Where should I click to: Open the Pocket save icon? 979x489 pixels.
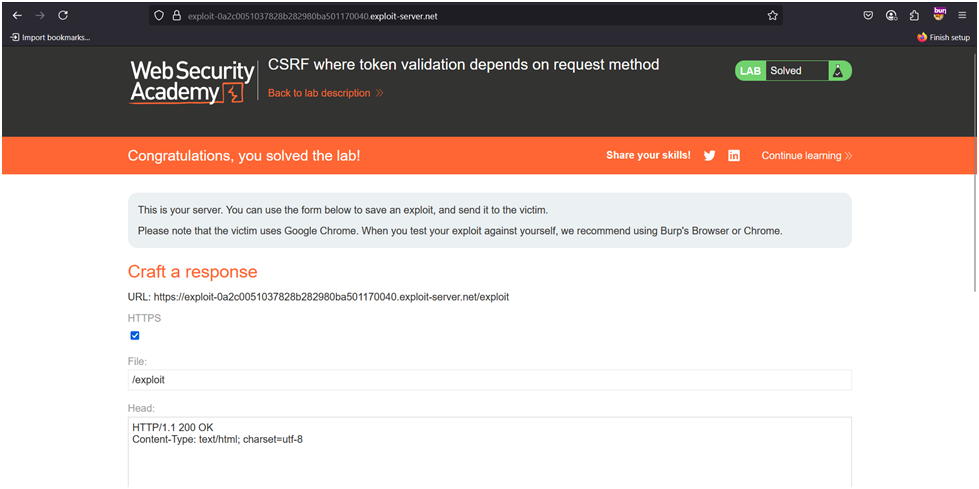[x=866, y=15]
